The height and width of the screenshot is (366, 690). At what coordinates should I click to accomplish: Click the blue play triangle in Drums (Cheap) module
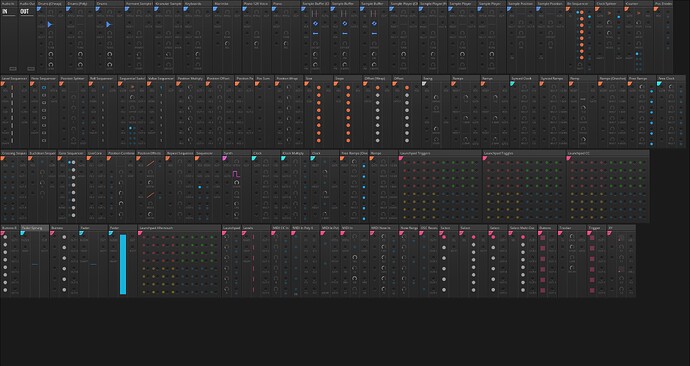click(50, 25)
